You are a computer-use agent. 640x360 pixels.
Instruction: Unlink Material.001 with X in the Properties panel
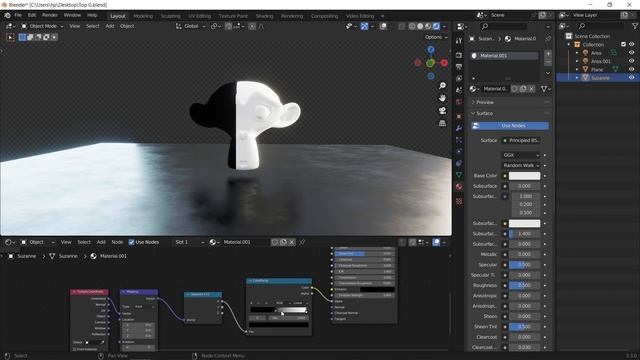(531, 89)
